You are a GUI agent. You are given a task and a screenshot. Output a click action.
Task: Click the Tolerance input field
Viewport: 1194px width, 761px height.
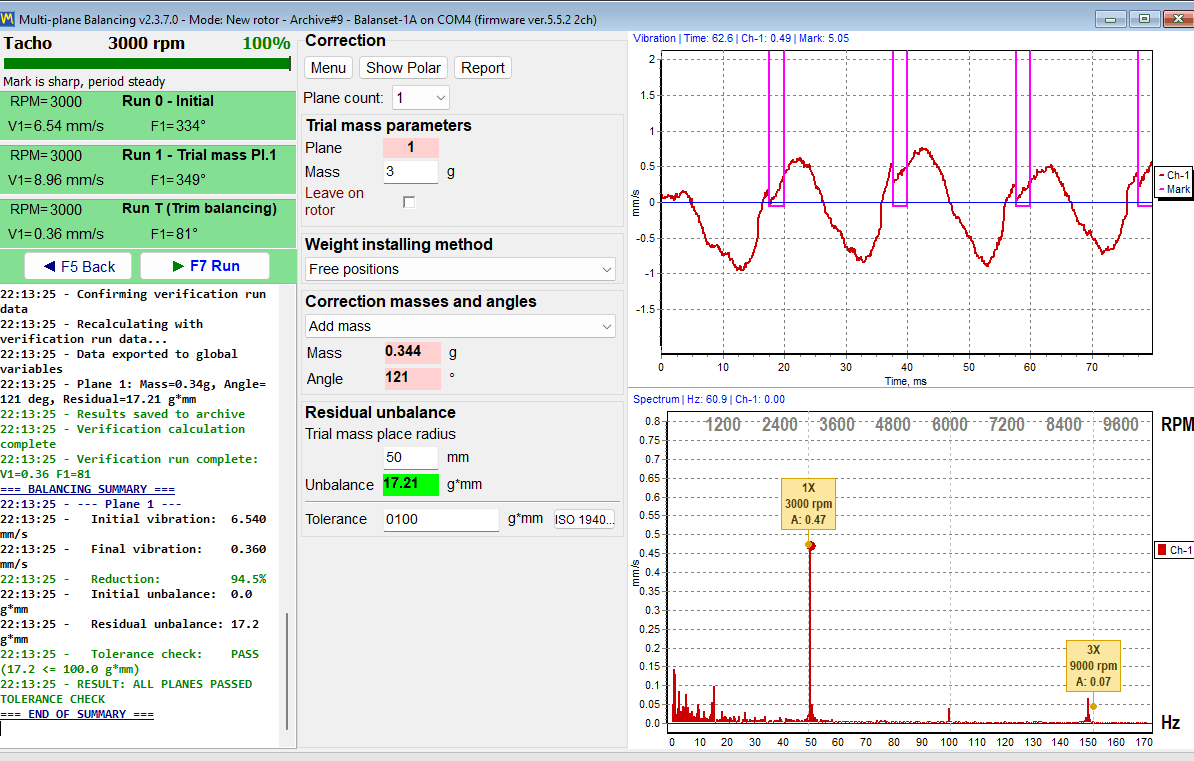coord(441,520)
